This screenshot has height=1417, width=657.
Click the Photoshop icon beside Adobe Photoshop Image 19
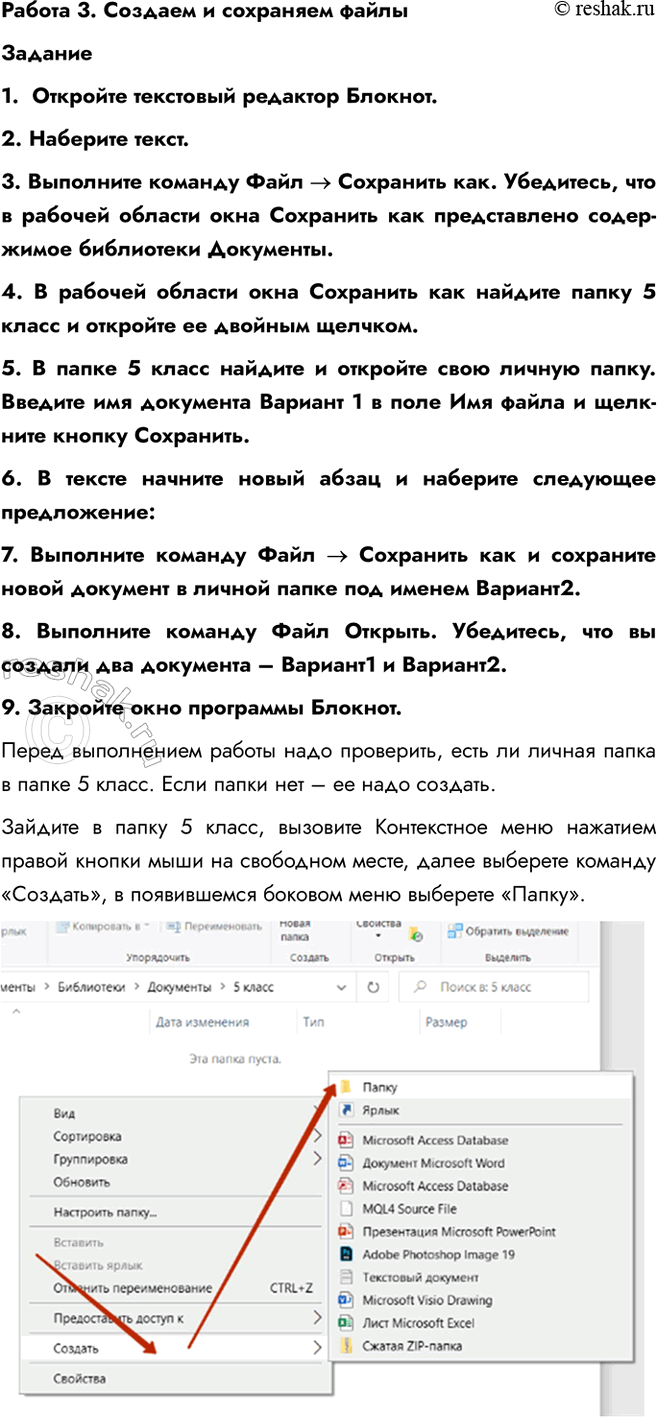pos(346,1254)
